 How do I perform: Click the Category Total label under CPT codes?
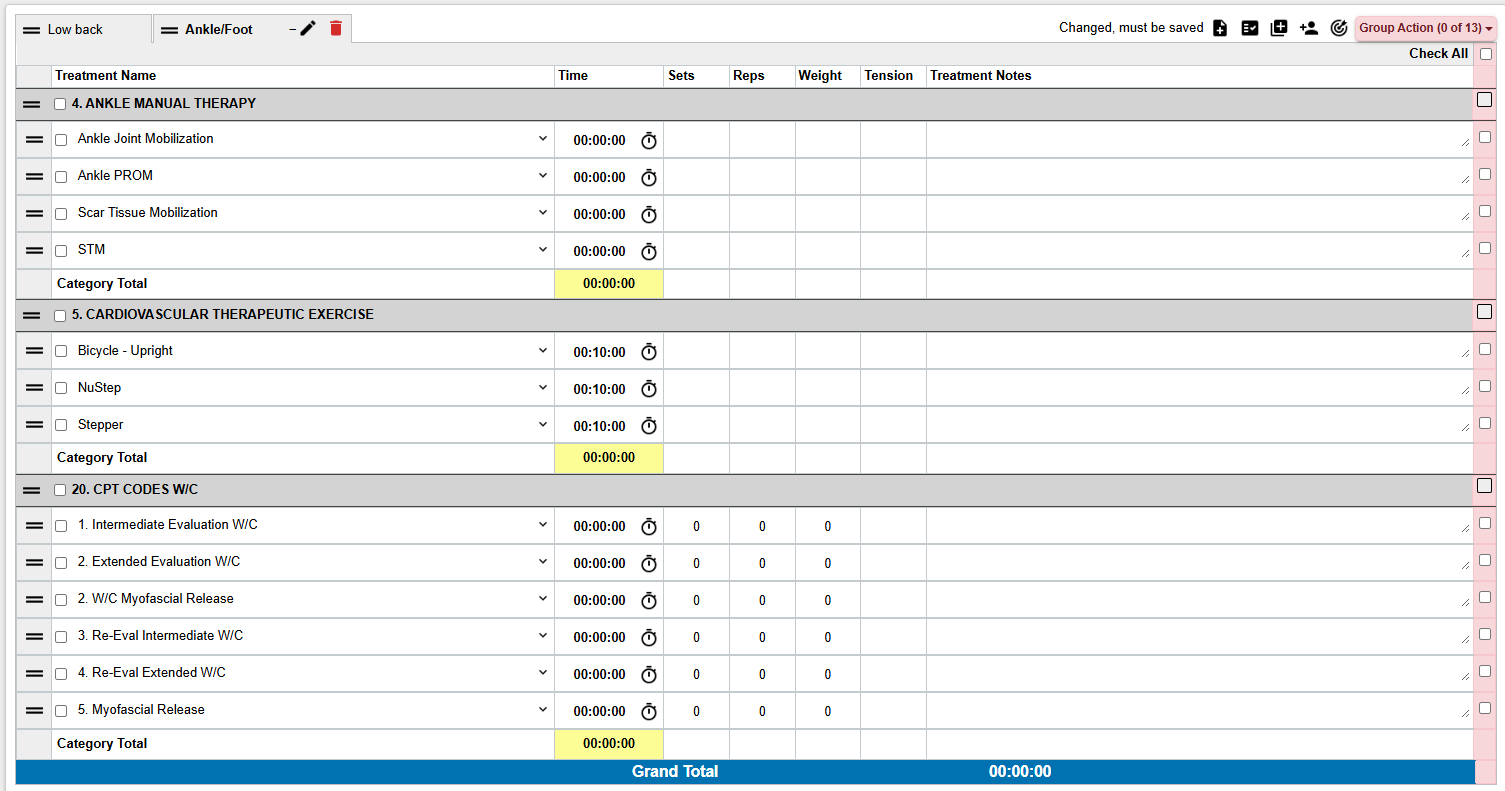point(101,743)
